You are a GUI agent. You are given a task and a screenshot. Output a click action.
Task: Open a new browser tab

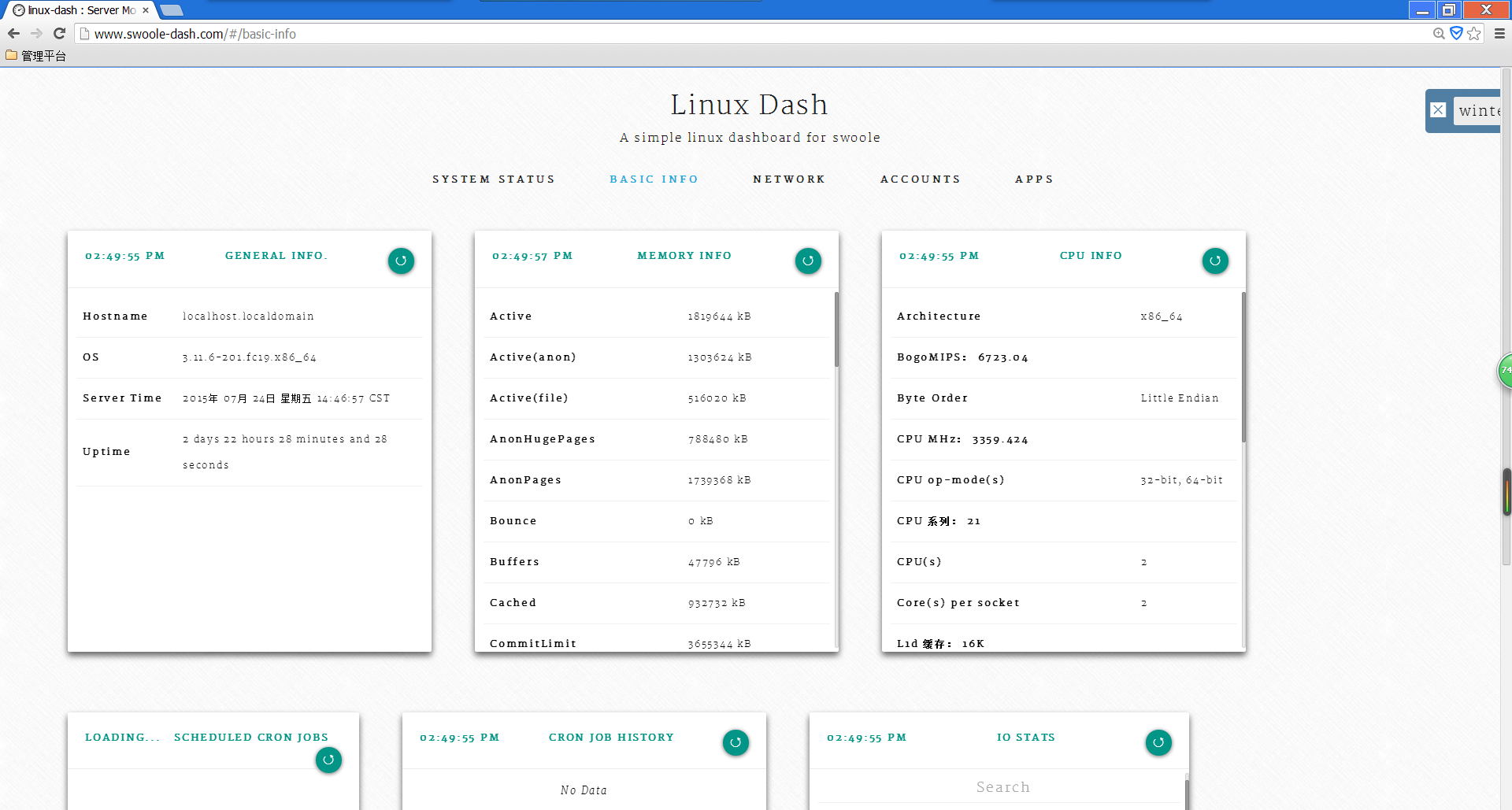click(x=171, y=10)
